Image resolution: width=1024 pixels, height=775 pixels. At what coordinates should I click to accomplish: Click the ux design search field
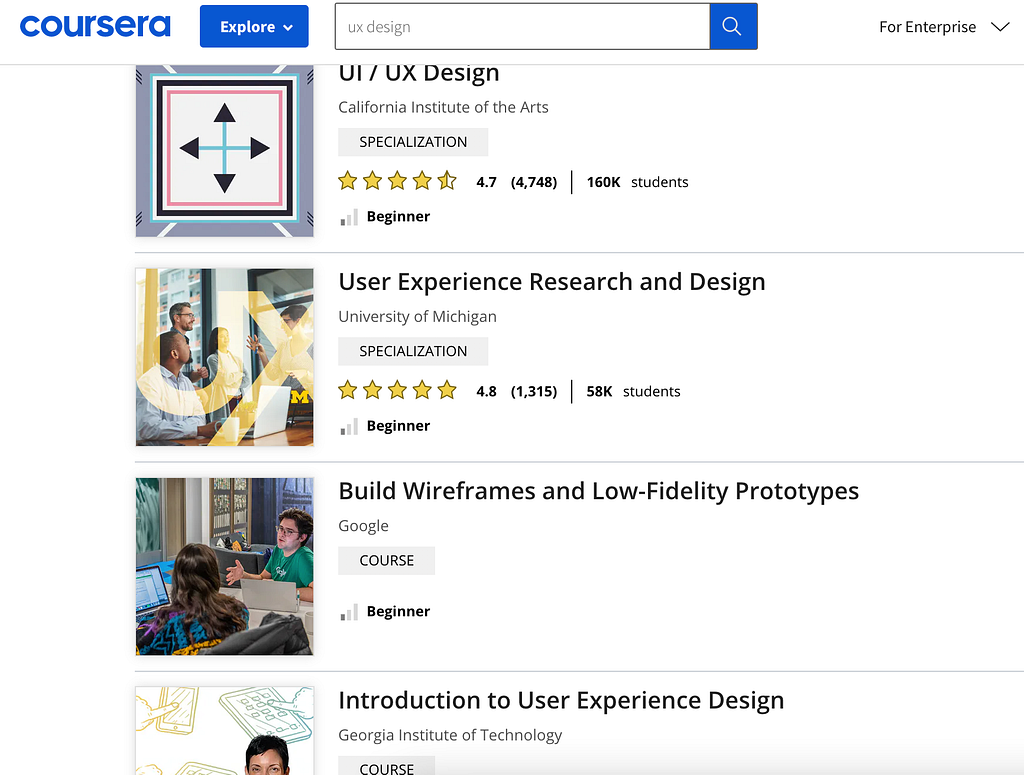click(x=522, y=26)
